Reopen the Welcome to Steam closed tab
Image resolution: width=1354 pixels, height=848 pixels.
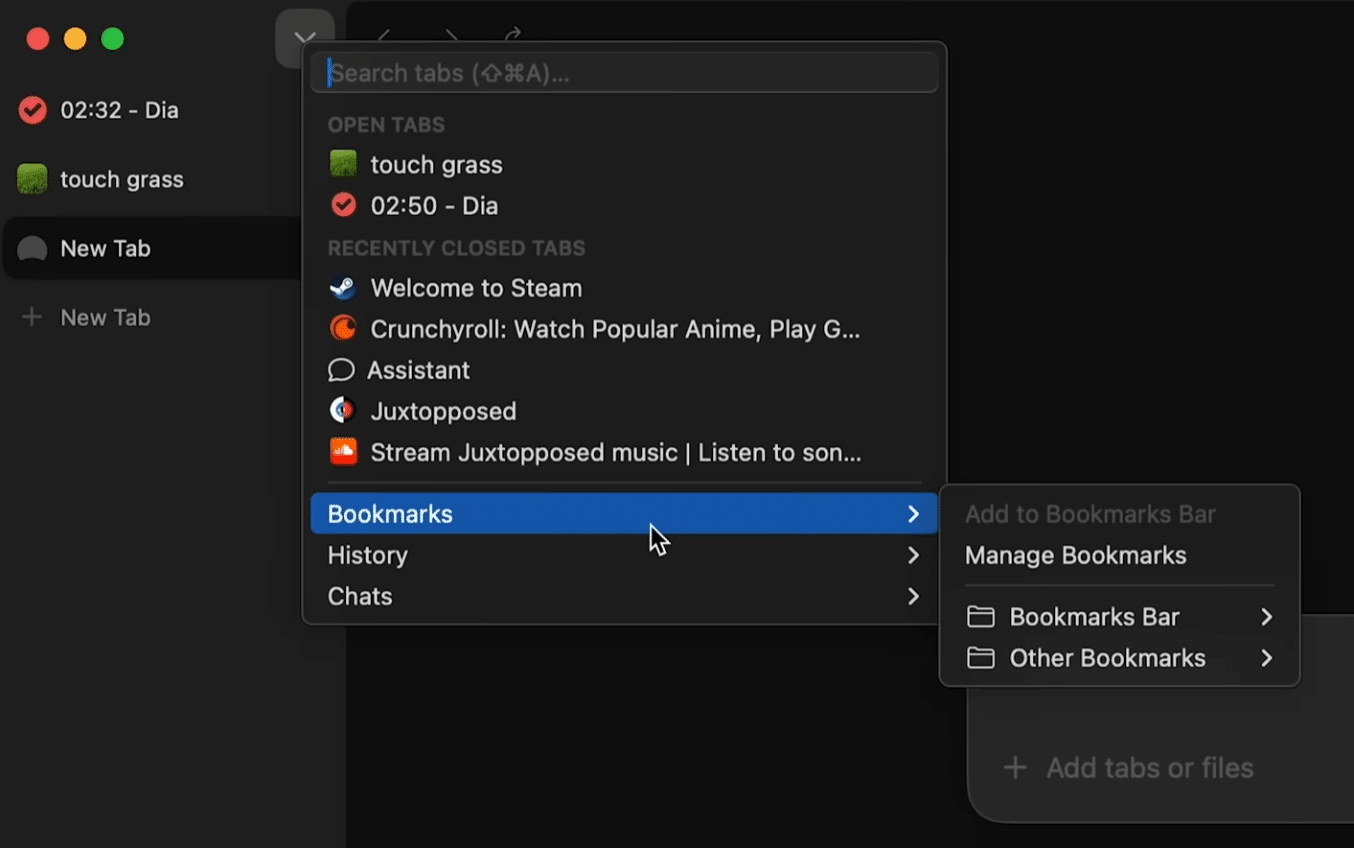point(624,288)
